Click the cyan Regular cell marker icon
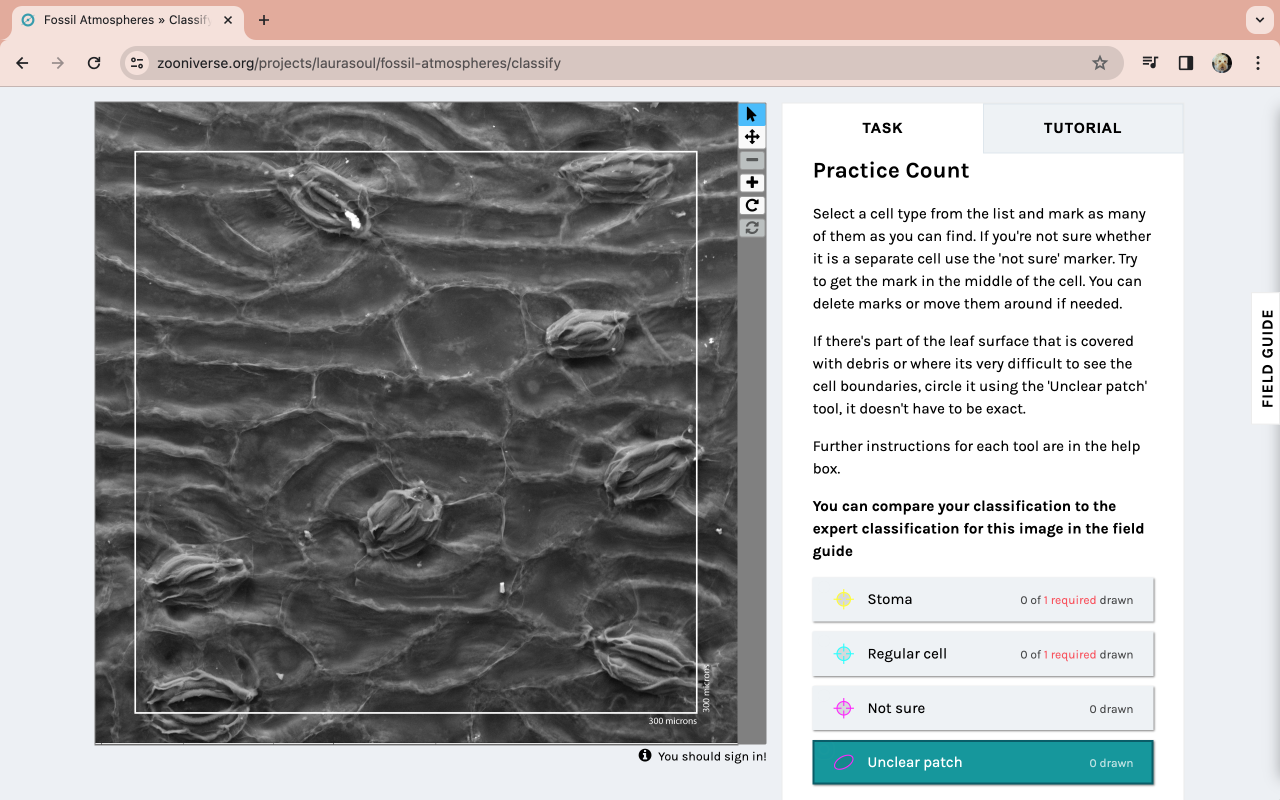Image resolution: width=1280 pixels, height=800 pixels. (844, 654)
